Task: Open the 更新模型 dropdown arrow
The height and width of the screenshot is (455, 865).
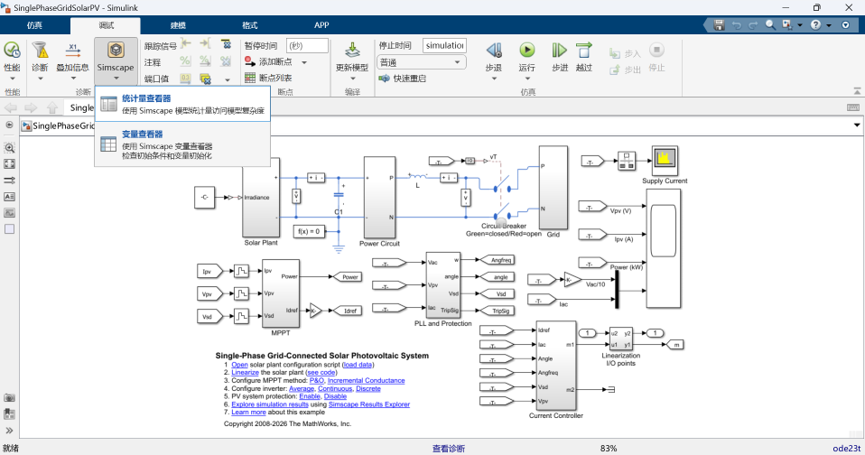Action: (352, 79)
